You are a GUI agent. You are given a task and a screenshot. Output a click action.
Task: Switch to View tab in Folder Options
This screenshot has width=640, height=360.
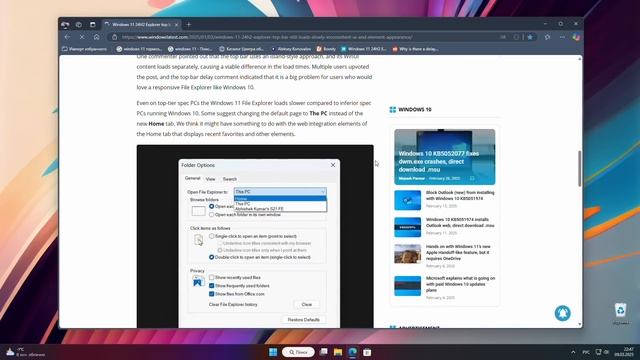point(210,179)
